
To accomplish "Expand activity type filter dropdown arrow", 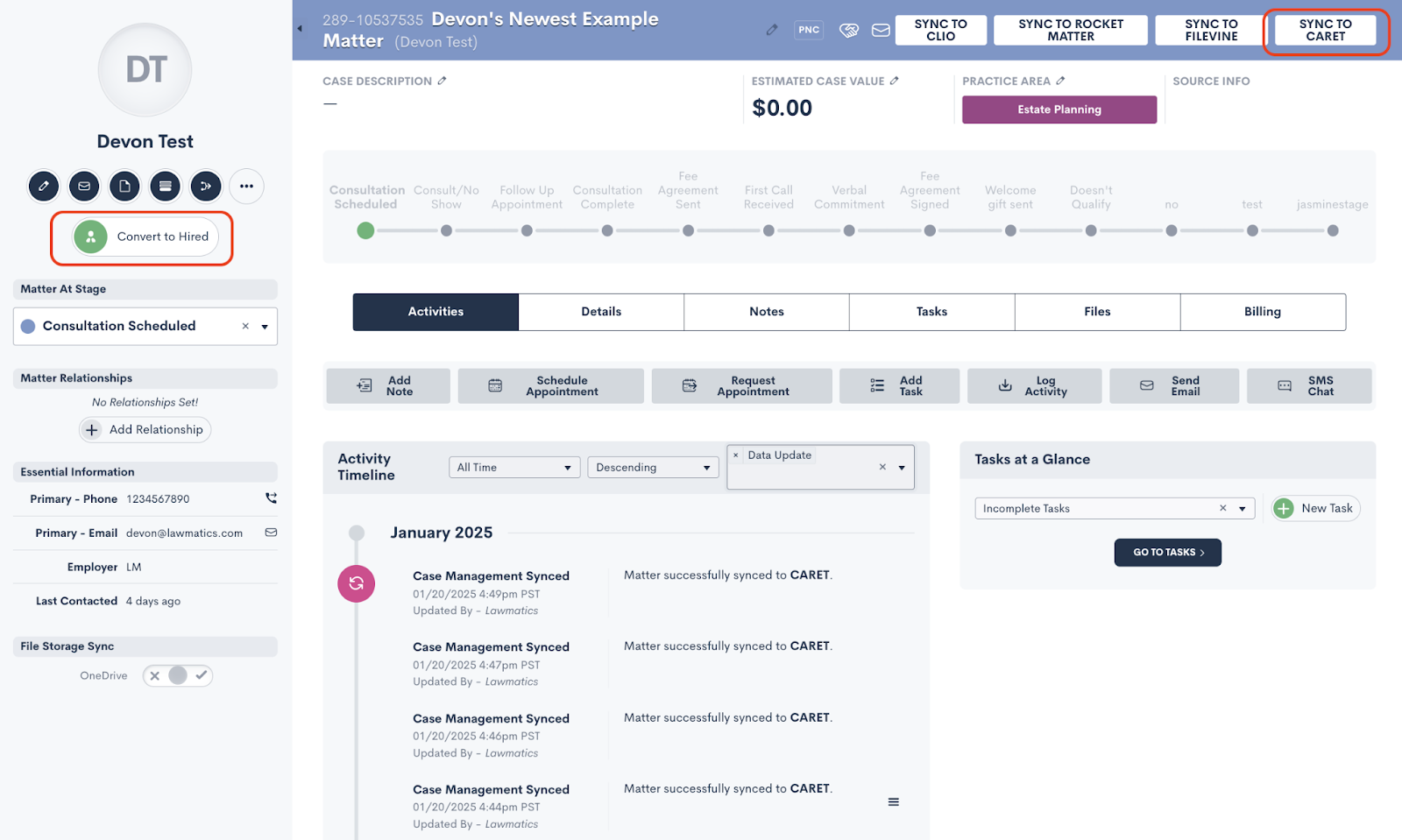I will pyautogui.click(x=902, y=468).
